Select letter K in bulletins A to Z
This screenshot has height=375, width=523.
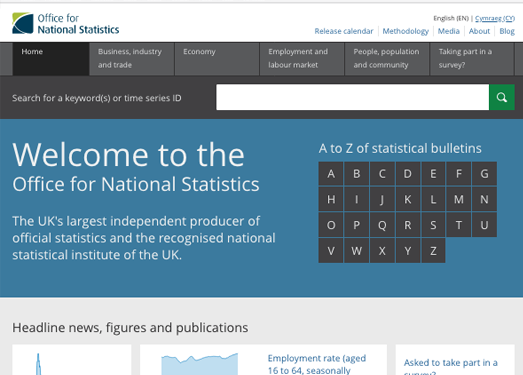coord(408,200)
